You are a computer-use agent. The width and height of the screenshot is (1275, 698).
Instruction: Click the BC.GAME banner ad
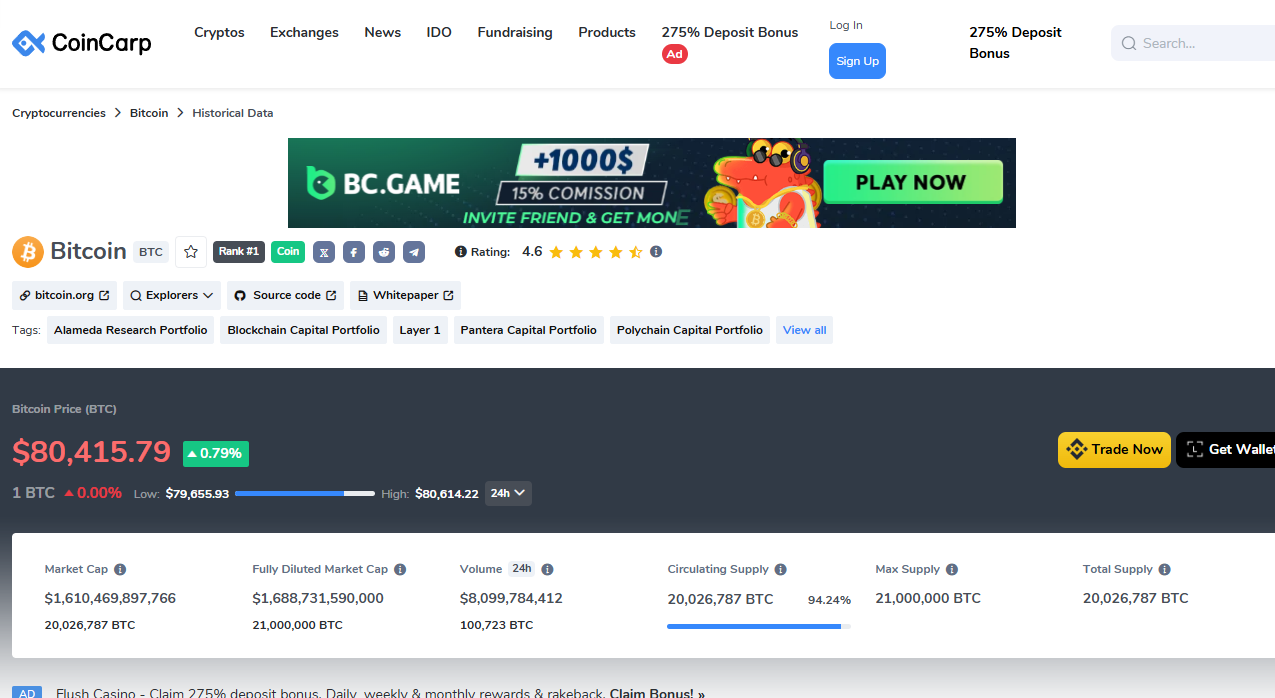point(652,183)
